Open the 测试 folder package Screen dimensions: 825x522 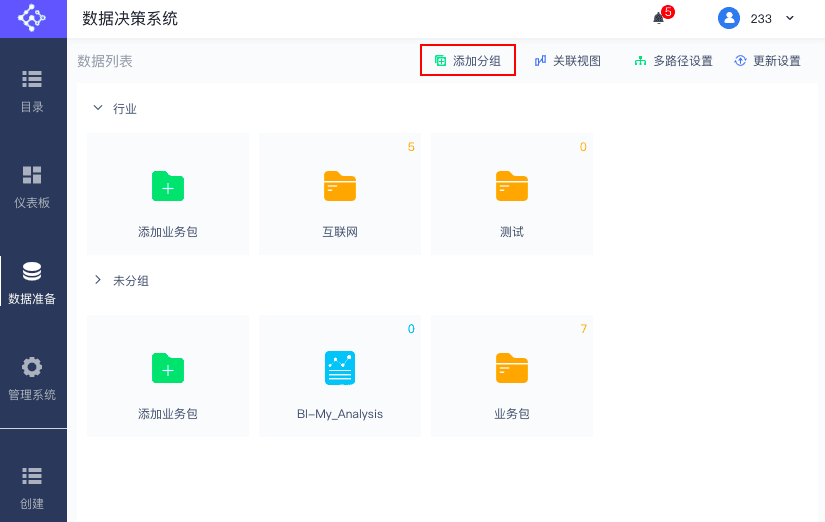click(x=512, y=194)
